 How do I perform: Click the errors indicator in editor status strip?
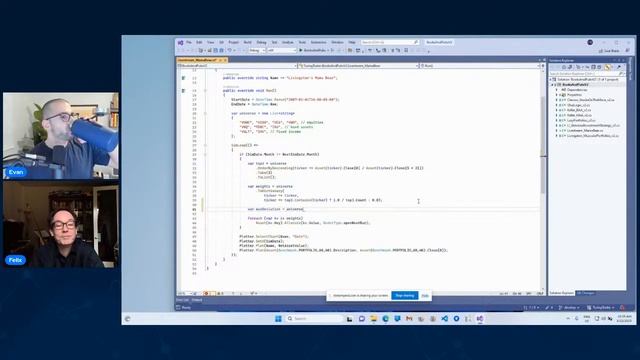point(209,293)
